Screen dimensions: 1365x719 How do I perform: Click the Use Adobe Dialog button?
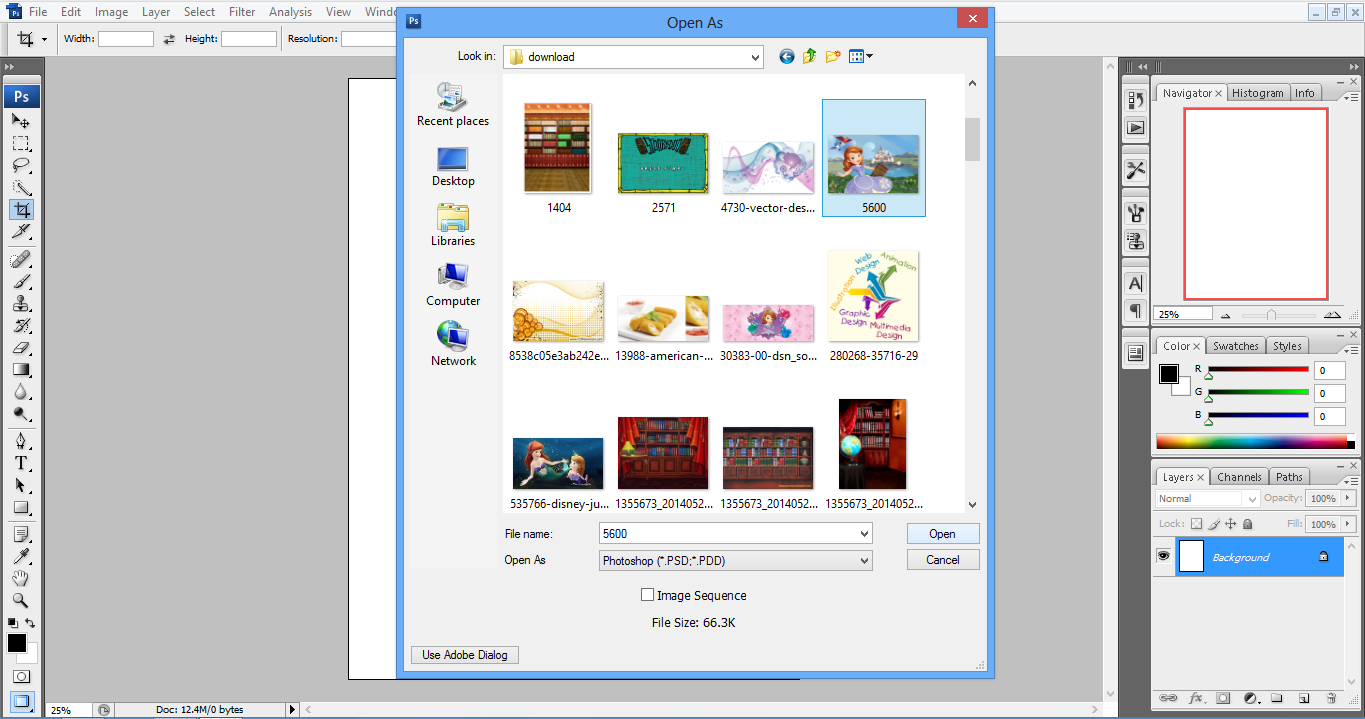(x=464, y=654)
